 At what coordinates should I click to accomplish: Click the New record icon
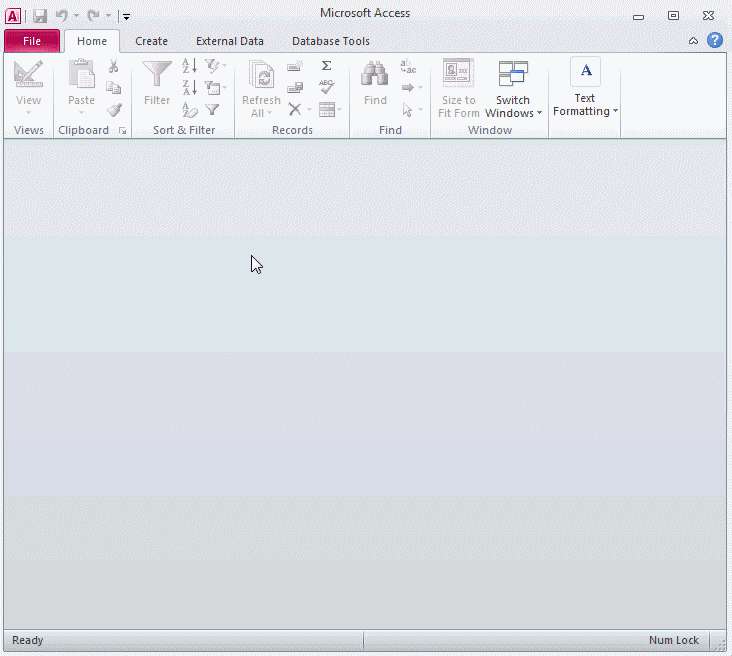click(295, 66)
